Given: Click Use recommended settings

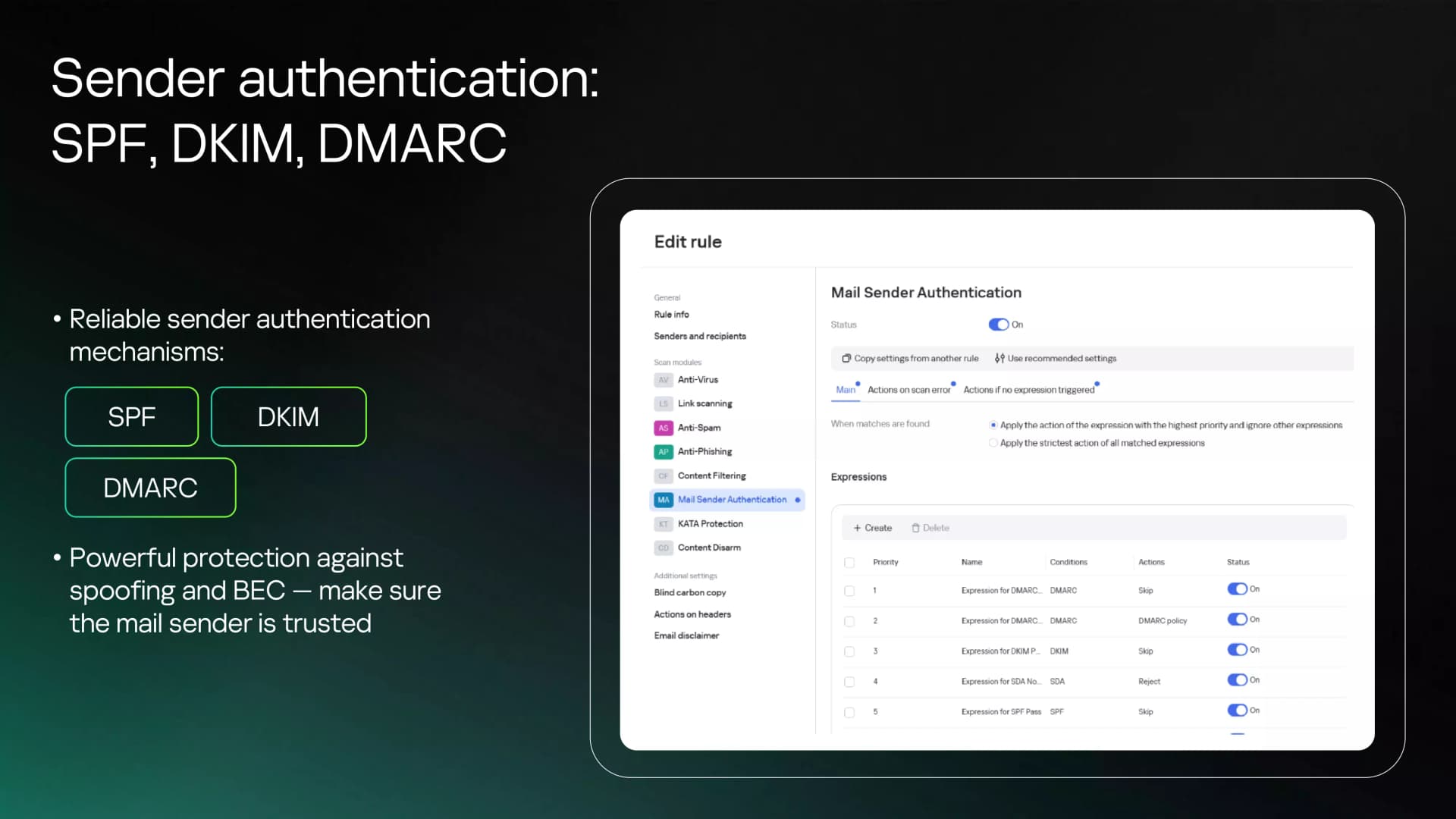Looking at the screenshot, I should pyautogui.click(x=1056, y=359).
